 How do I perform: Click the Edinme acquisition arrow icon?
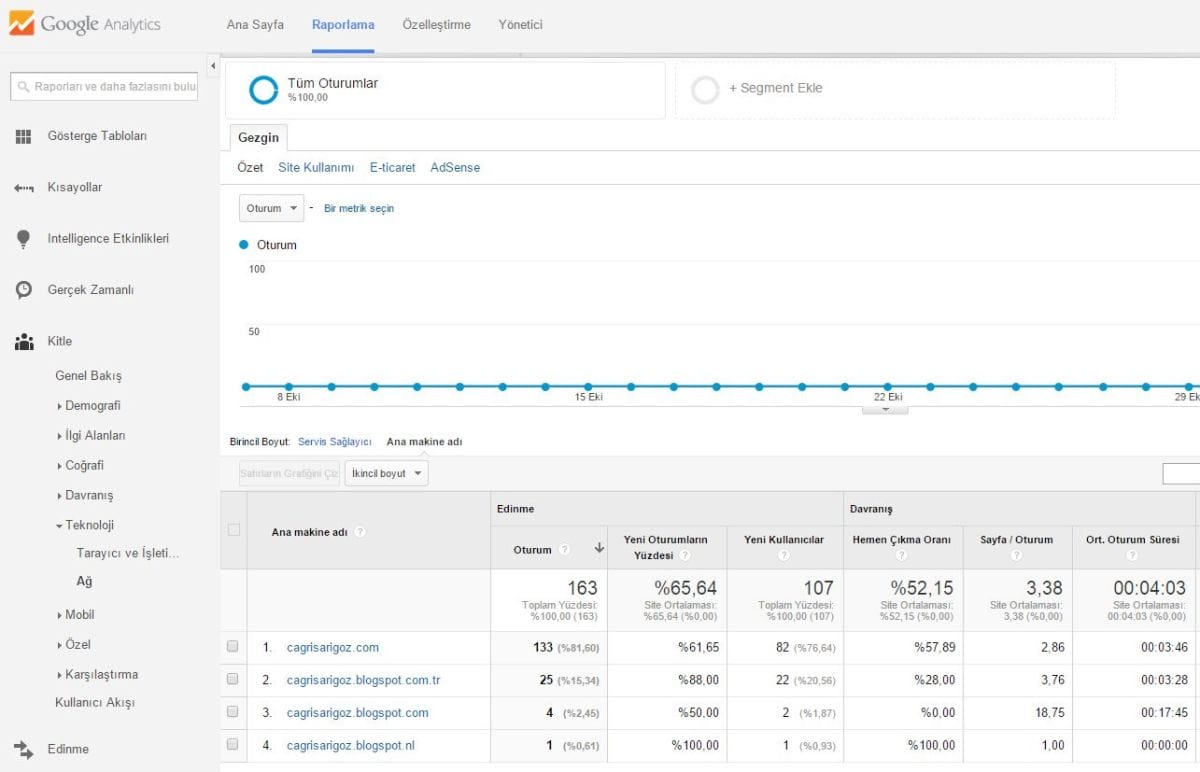coord(24,749)
